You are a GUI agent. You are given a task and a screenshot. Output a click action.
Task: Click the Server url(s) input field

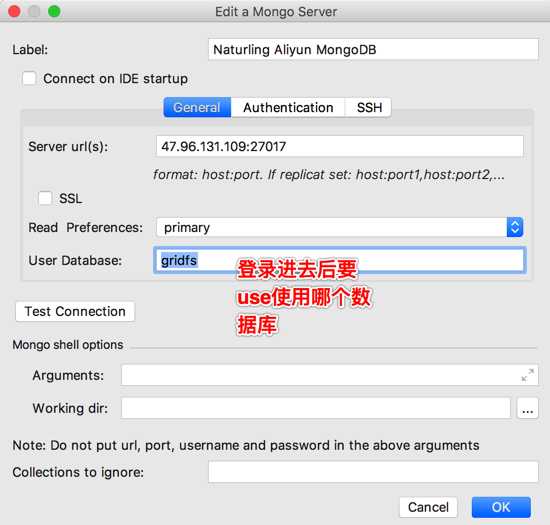click(340, 146)
